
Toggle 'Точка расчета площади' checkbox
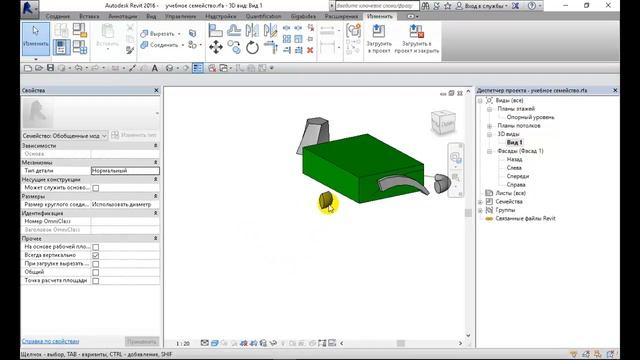click(96, 281)
